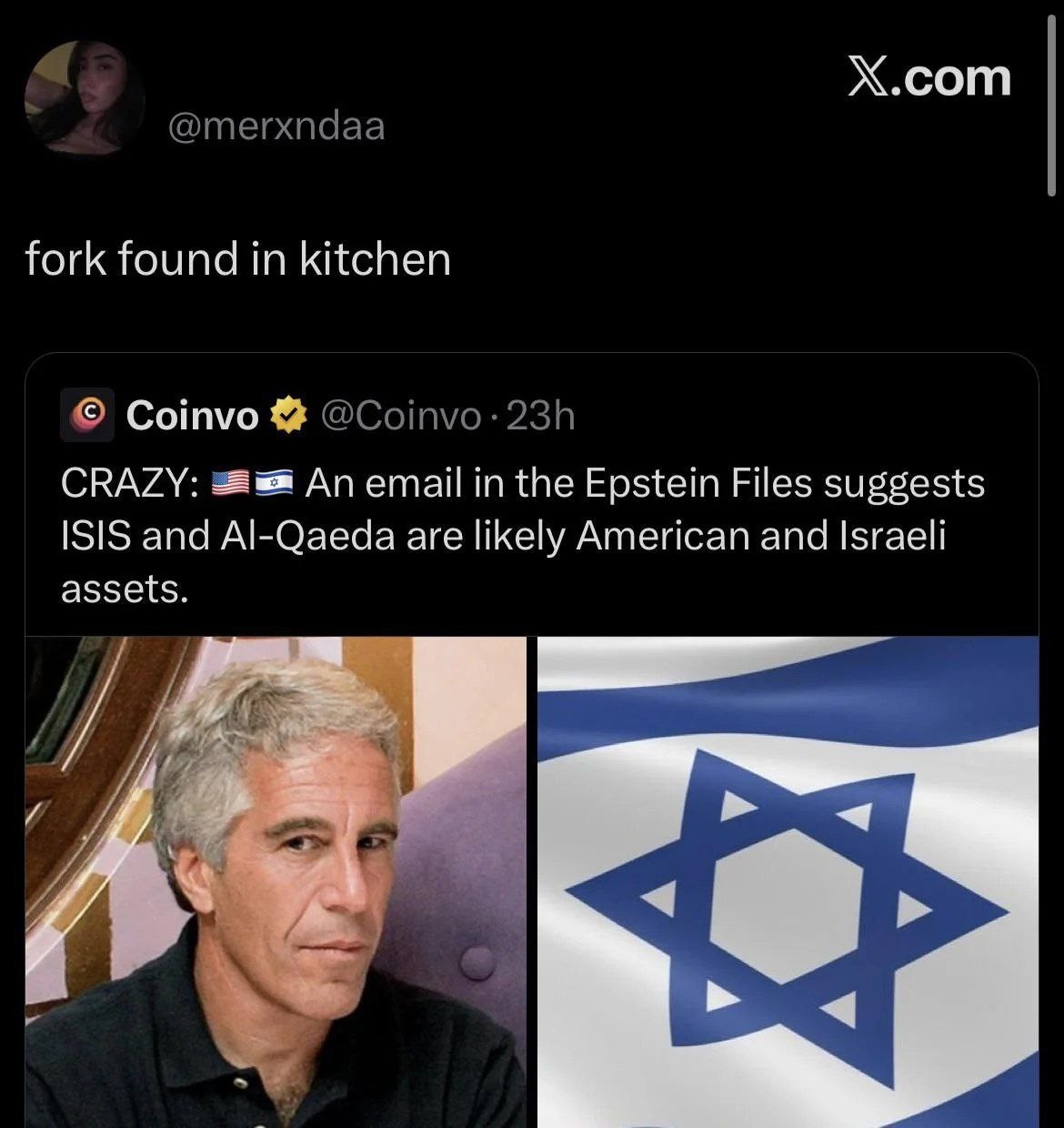This screenshot has height=1128, width=1064.
Task: Click the X.com logo watermark
Action: tap(928, 77)
